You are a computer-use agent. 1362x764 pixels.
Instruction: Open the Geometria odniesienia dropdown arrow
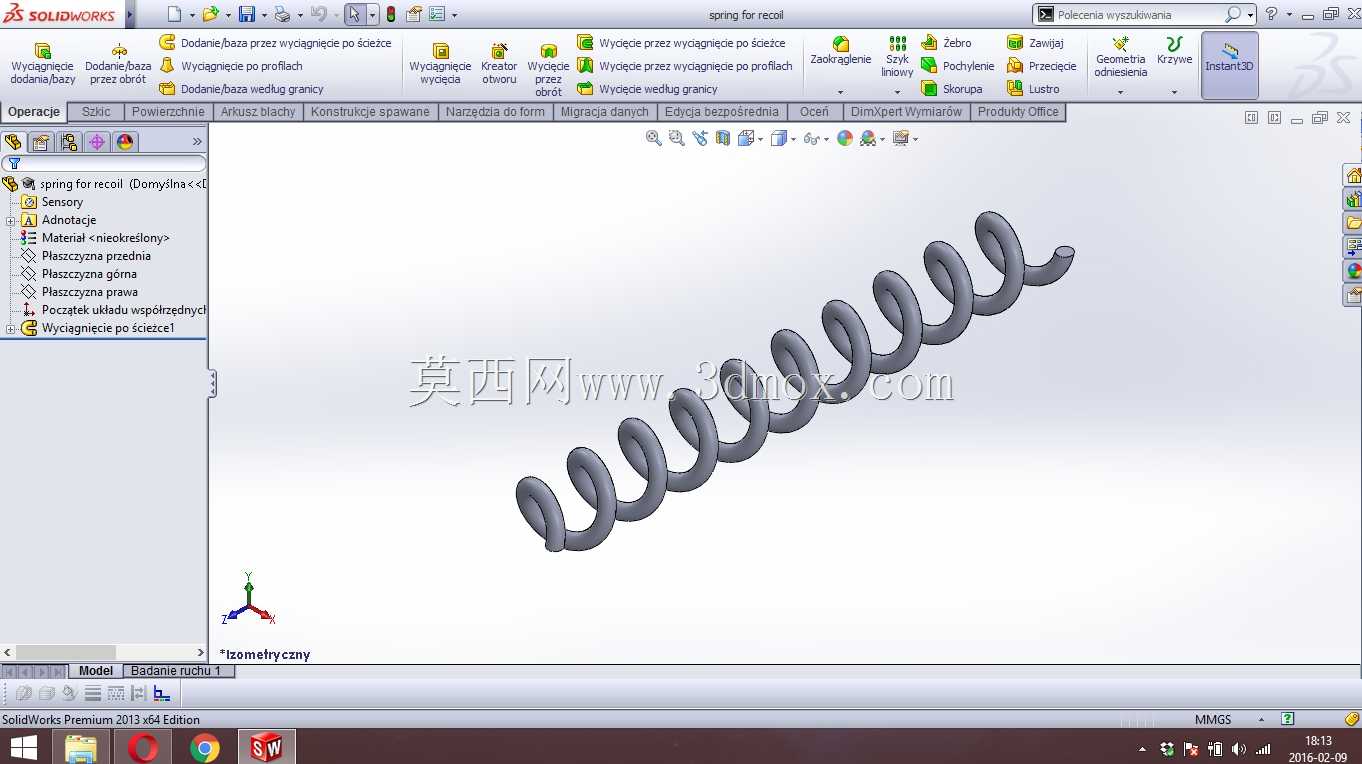pyautogui.click(x=1121, y=92)
